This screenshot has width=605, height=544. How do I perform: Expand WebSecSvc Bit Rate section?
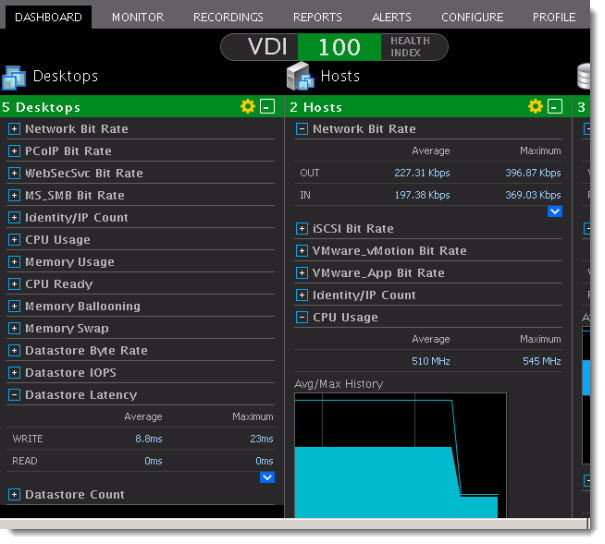14,173
